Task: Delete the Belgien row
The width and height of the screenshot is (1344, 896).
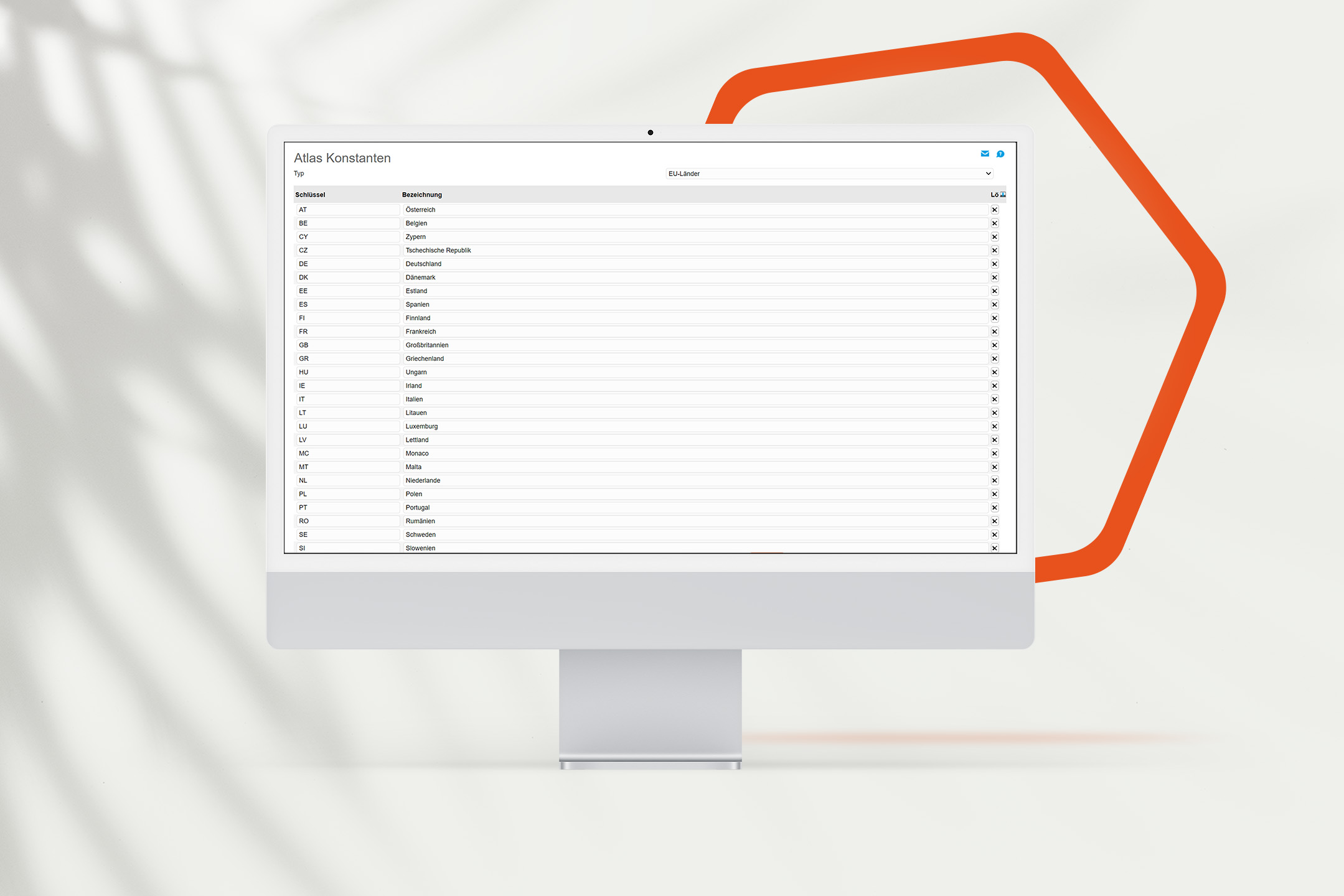Action: tap(995, 223)
